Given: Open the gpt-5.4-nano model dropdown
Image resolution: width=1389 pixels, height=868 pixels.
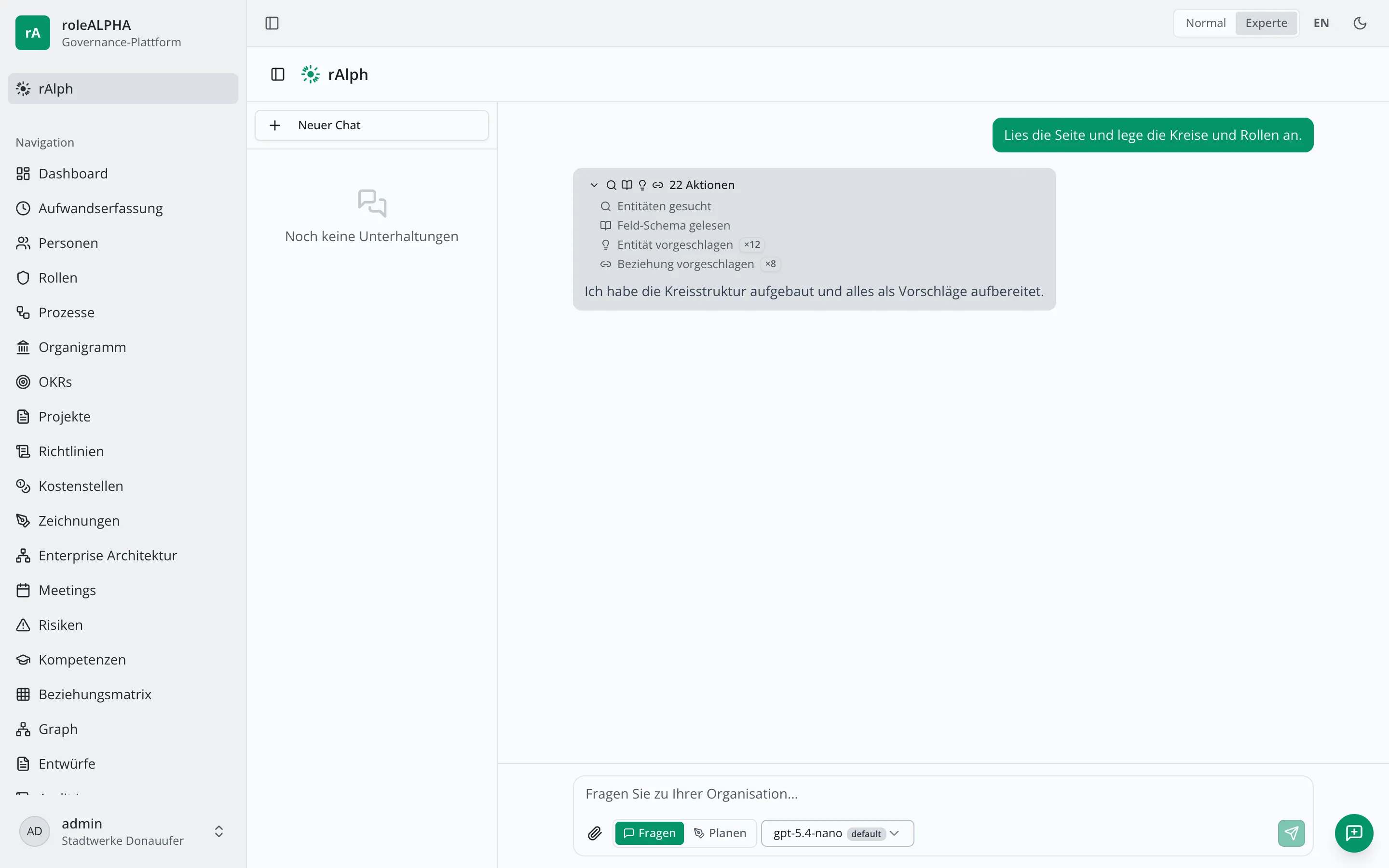Looking at the screenshot, I should click(x=837, y=833).
